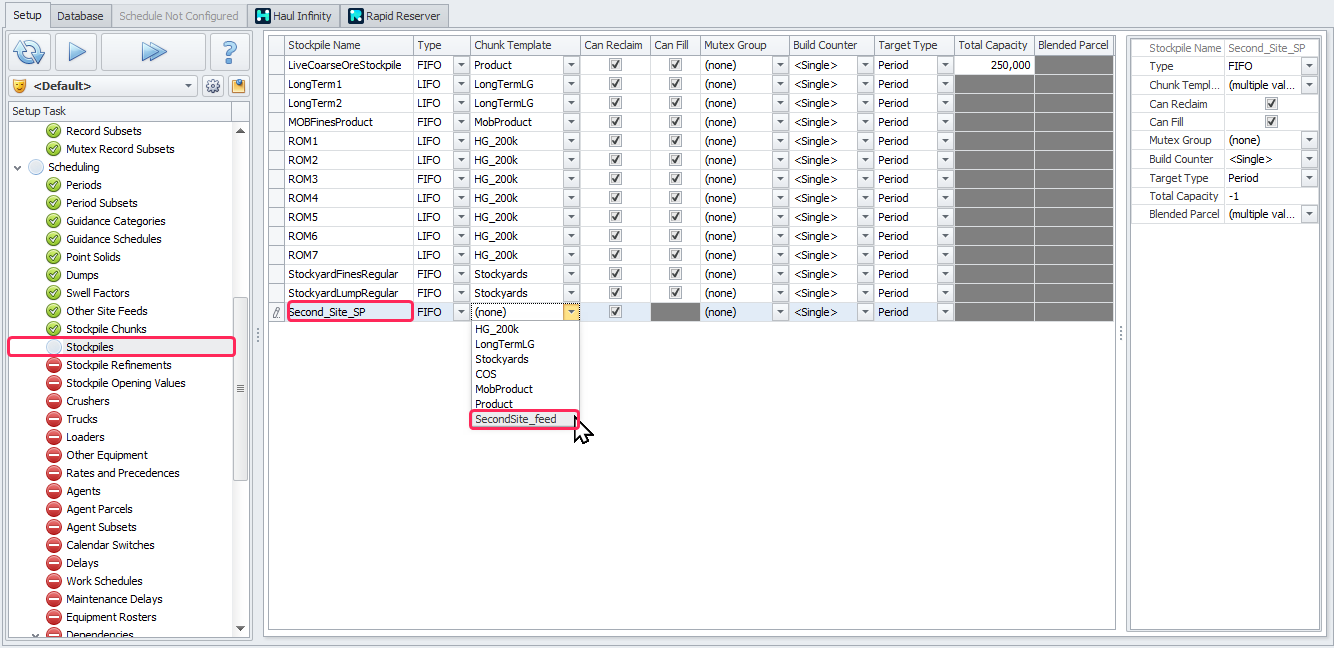Click the clipboard icon next to the gear
Screen dimensions: 1336x648
[238, 86]
